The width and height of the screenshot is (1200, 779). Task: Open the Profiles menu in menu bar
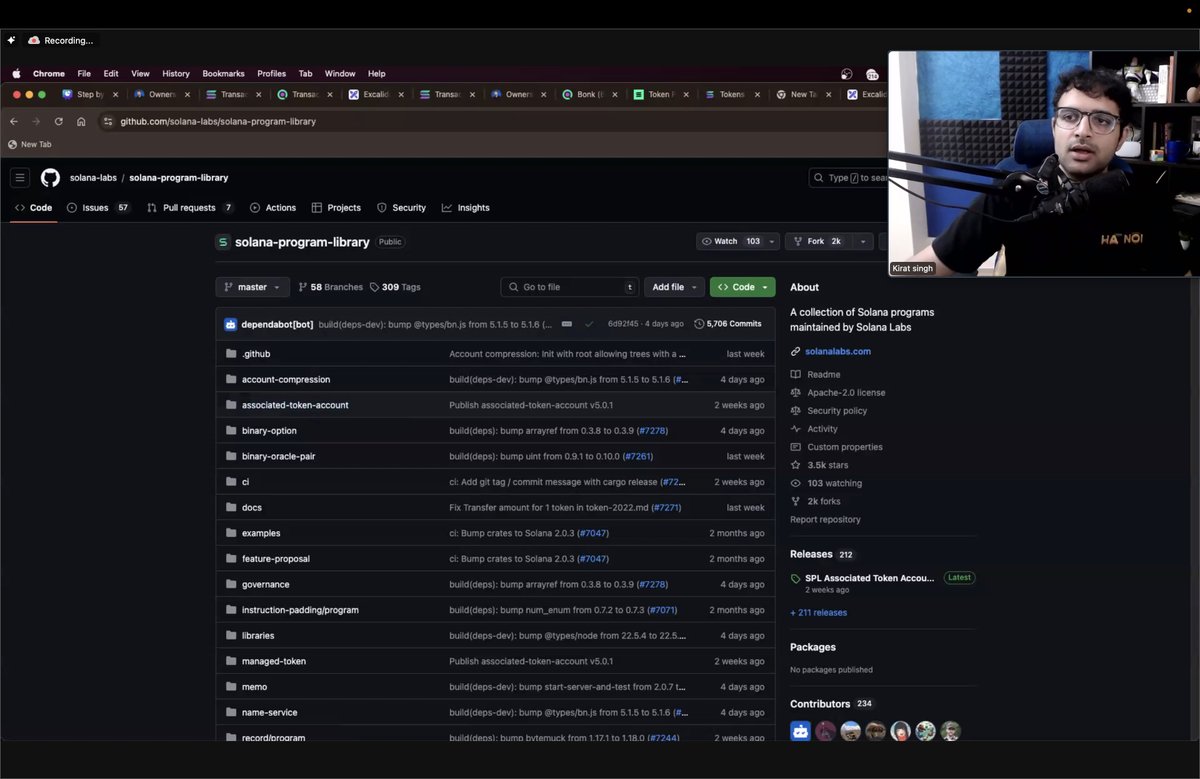(271, 74)
